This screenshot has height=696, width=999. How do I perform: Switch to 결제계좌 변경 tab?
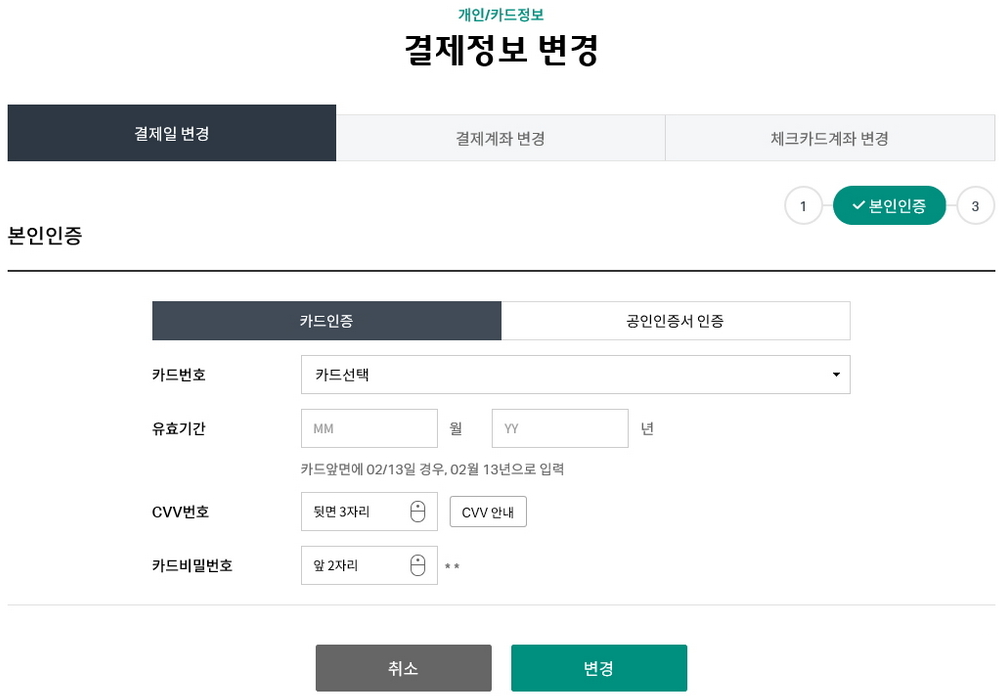(x=500, y=138)
